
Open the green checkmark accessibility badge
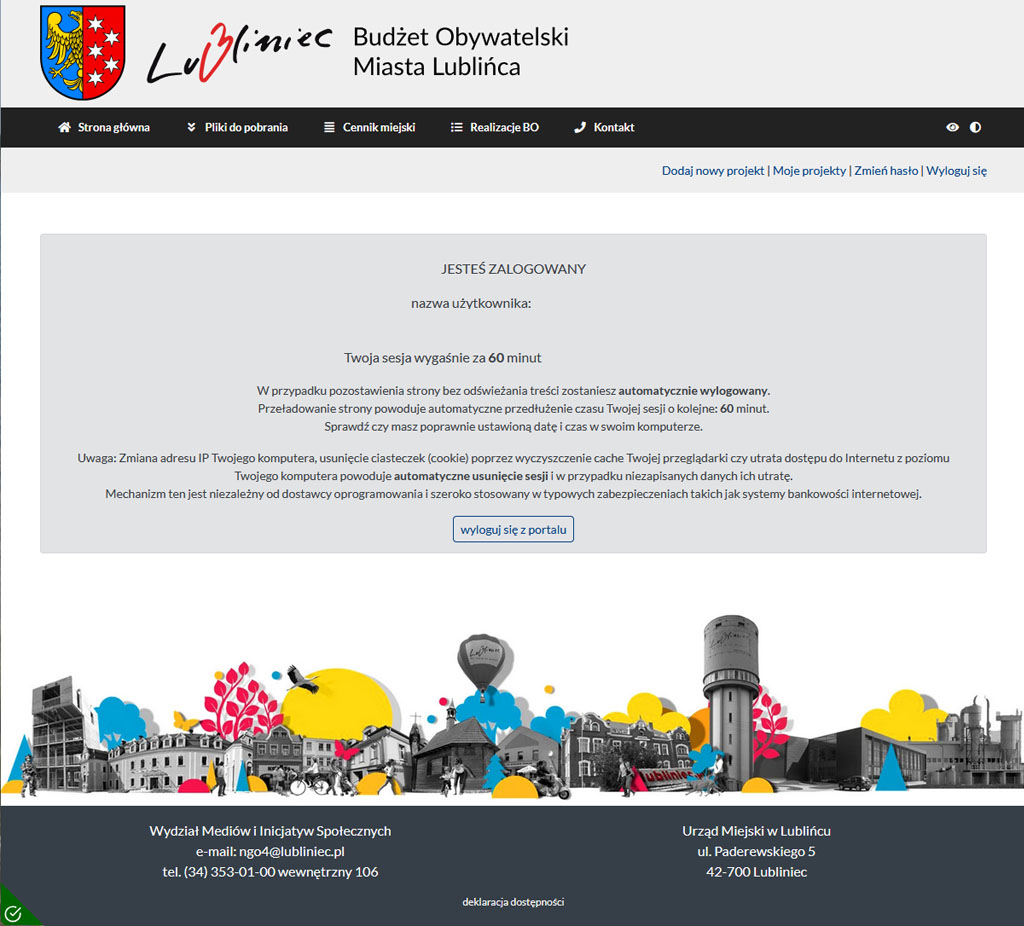tap(13, 912)
